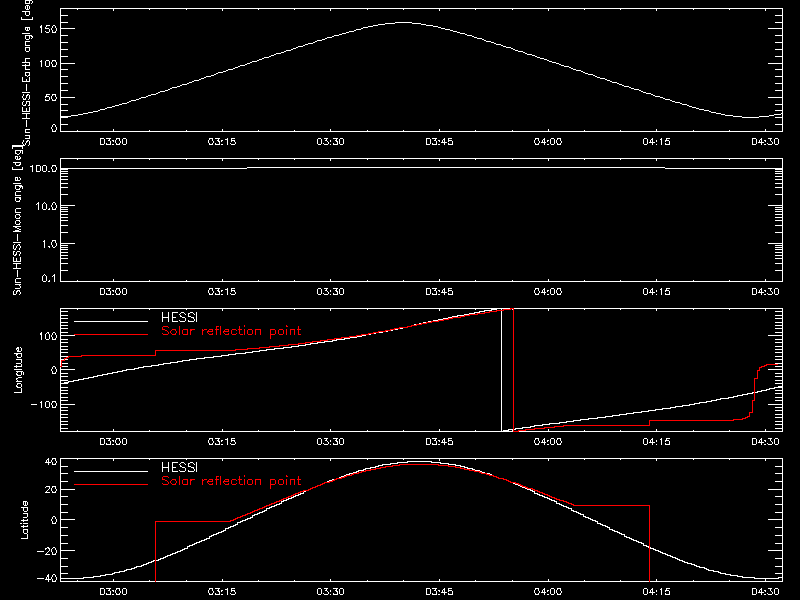800x600 pixels.
Task: Click the 150 tick on Earth angle axis
Action: (48, 29)
